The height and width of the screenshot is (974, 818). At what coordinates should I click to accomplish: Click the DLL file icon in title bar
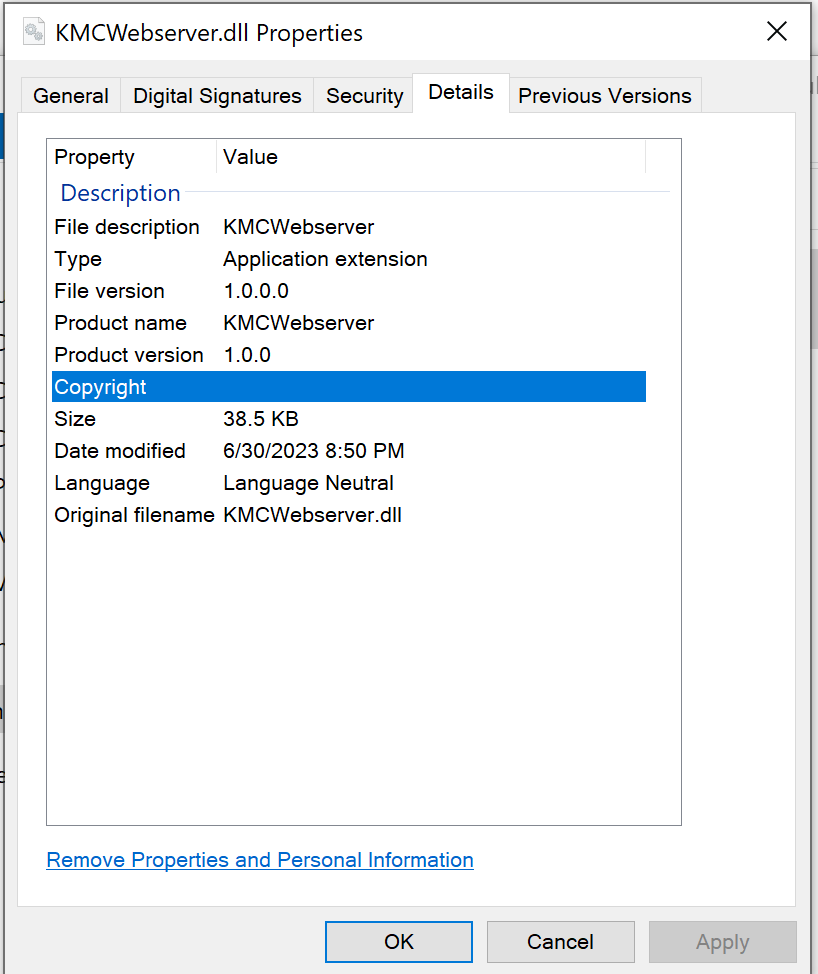coord(34,33)
